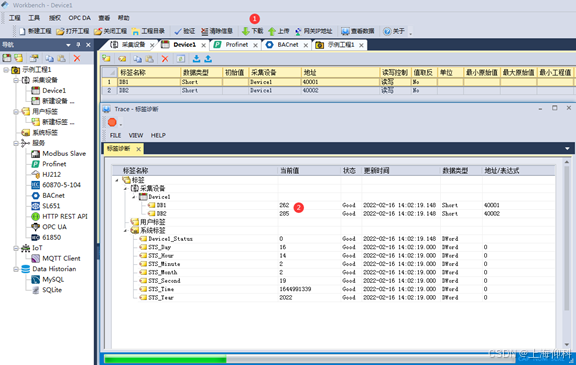Open the OPC DA menu

(x=79, y=18)
